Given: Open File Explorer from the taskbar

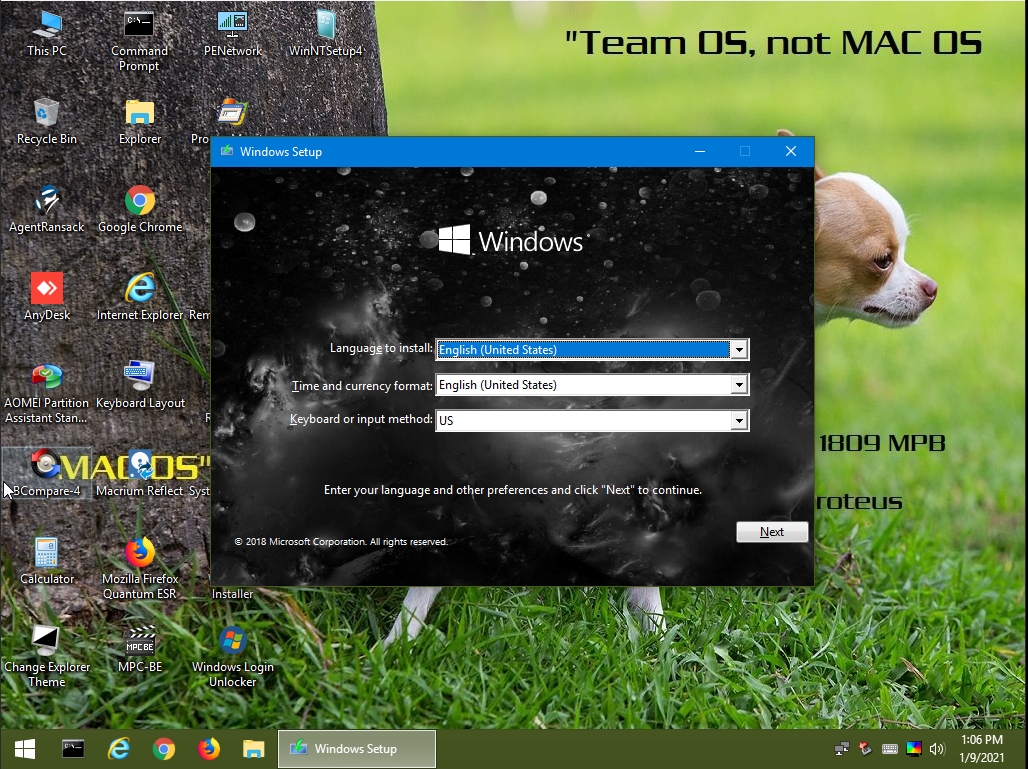Looking at the screenshot, I should [x=254, y=749].
